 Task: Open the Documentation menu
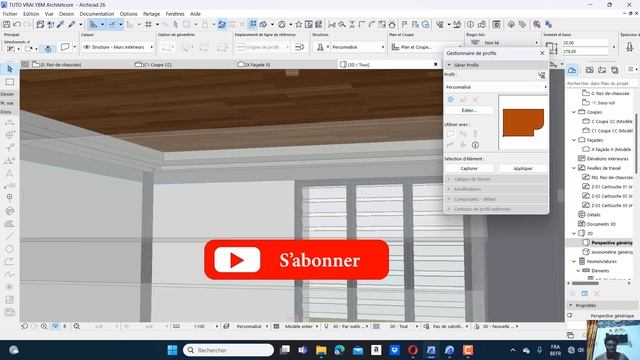pos(97,14)
